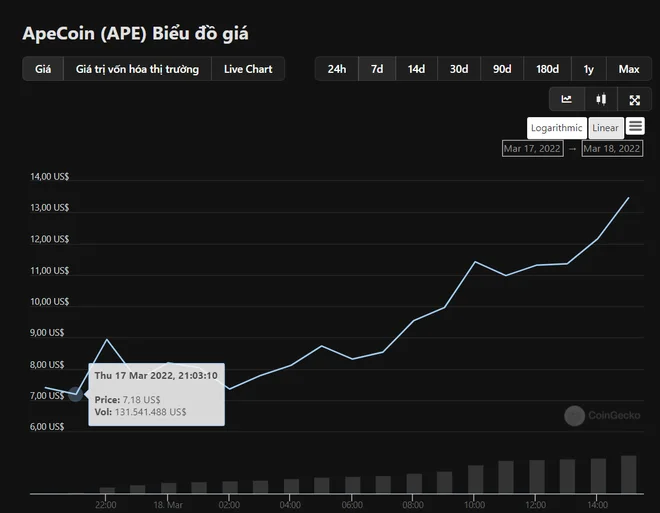Screen dimensions: 660x513
Task: Edit end date Mar 18, 2022
Action: click(612, 149)
